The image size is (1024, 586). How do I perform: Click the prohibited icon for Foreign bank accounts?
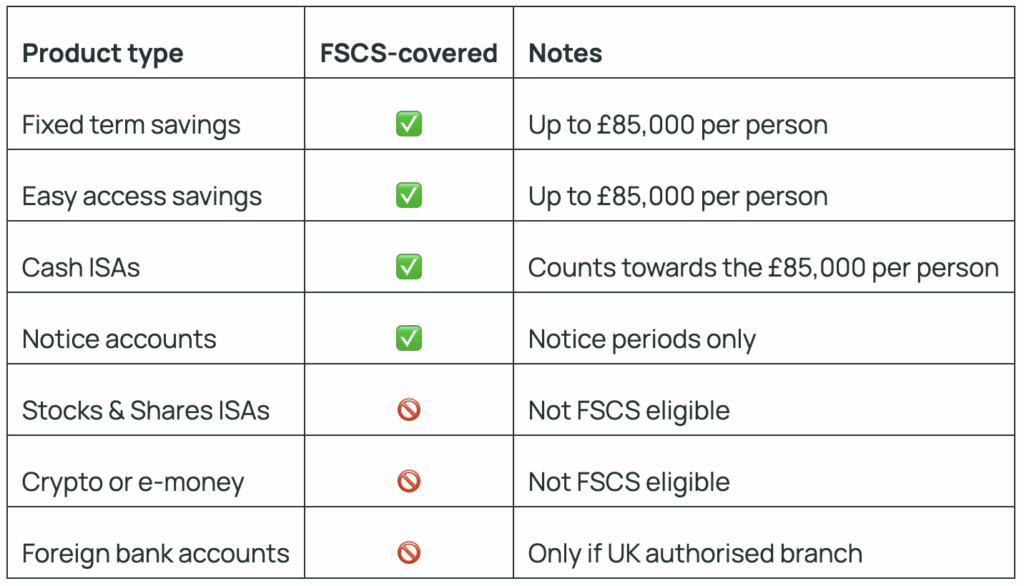tap(408, 552)
